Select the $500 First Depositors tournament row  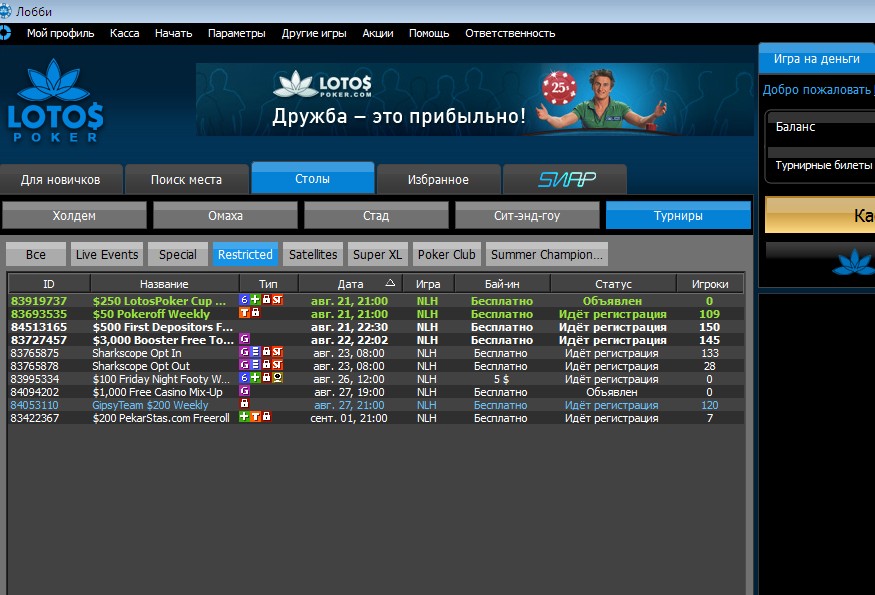[376, 327]
